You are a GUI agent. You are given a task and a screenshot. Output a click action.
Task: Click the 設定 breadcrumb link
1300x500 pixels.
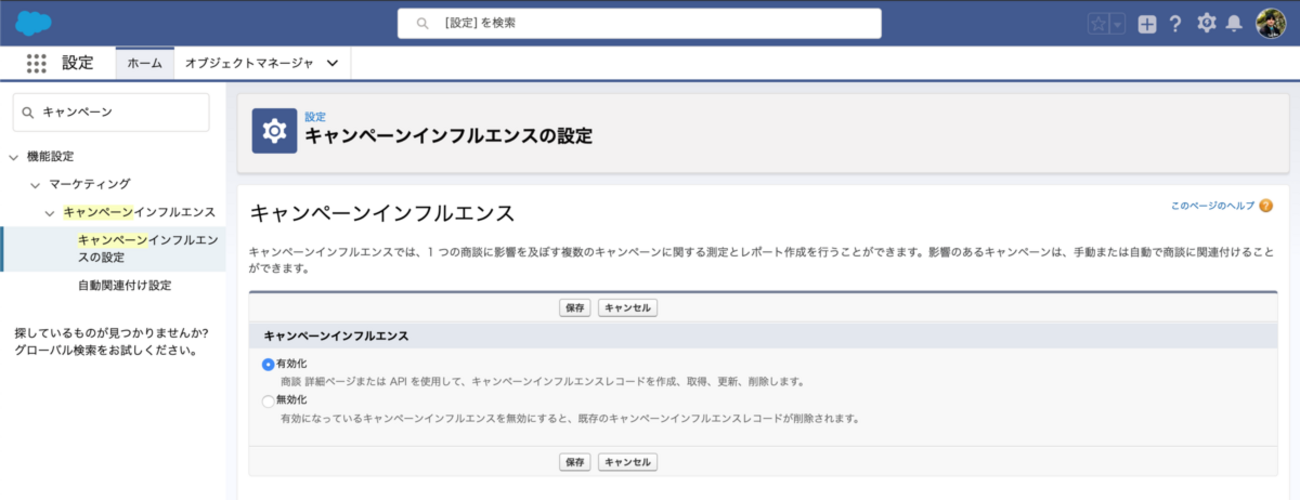click(x=315, y=117)
